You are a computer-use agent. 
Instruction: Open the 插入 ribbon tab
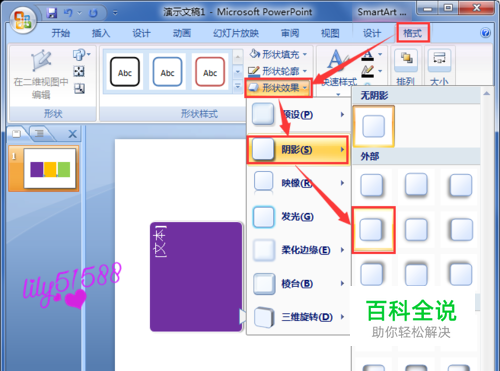tap(101, 33)
